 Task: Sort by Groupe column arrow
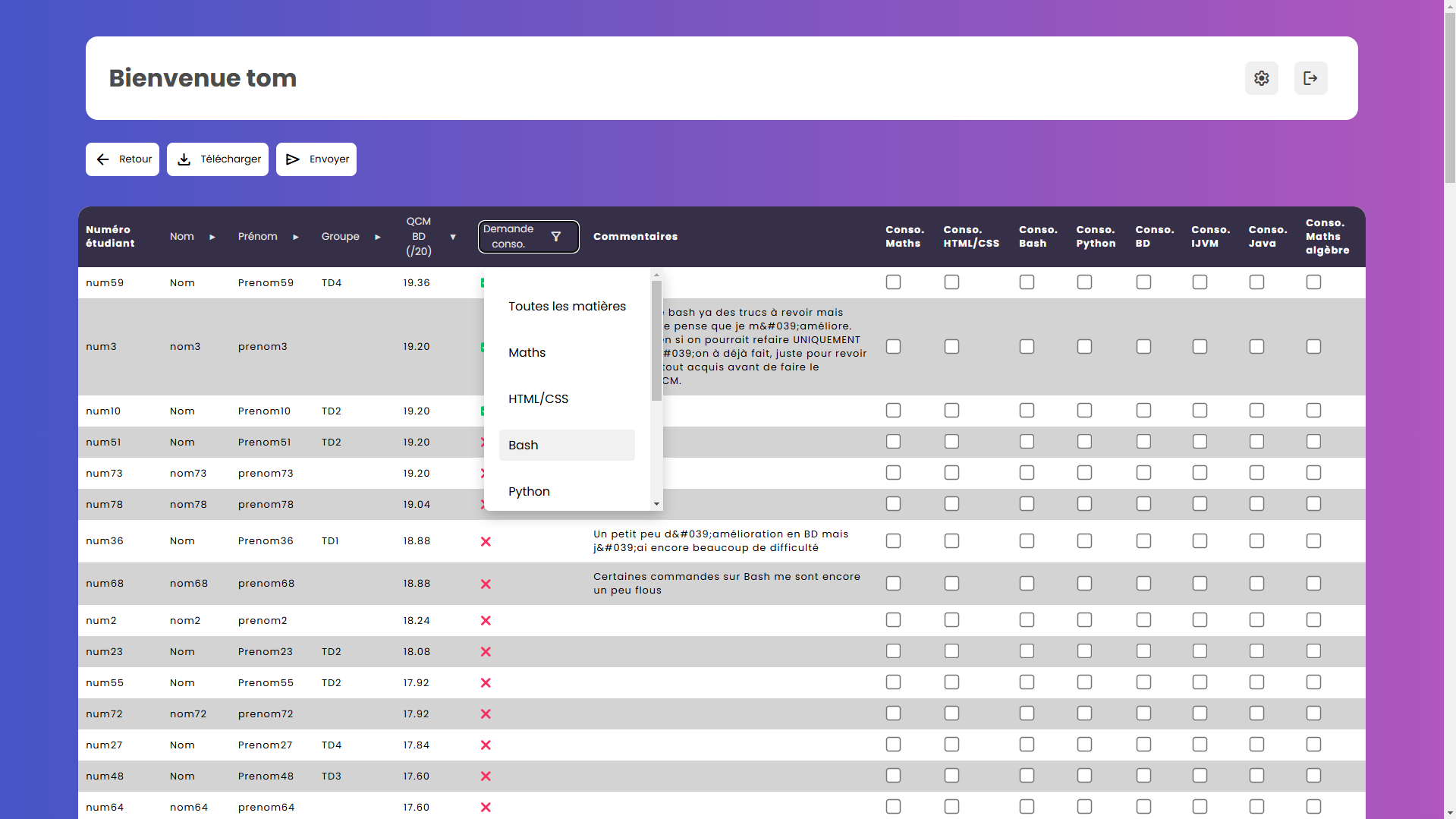(377, 237)
